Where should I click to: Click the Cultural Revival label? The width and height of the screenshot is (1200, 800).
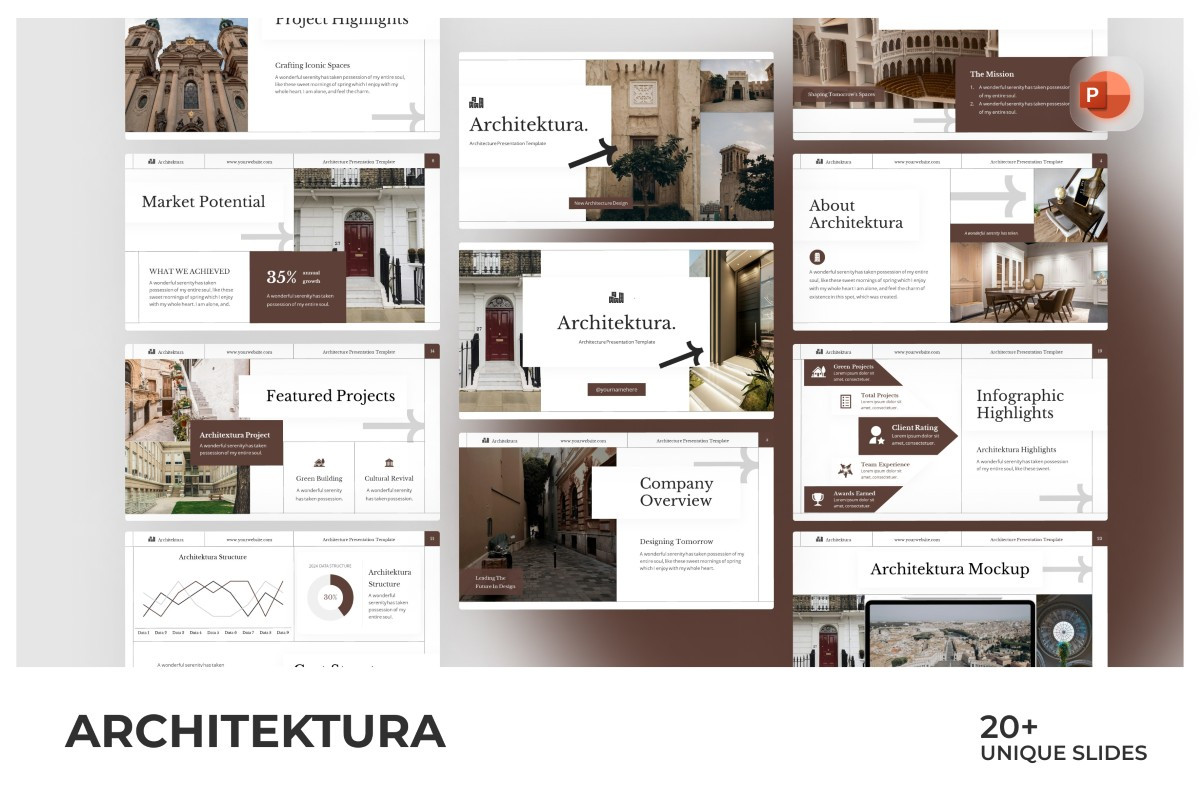click(x=389, y=478)
